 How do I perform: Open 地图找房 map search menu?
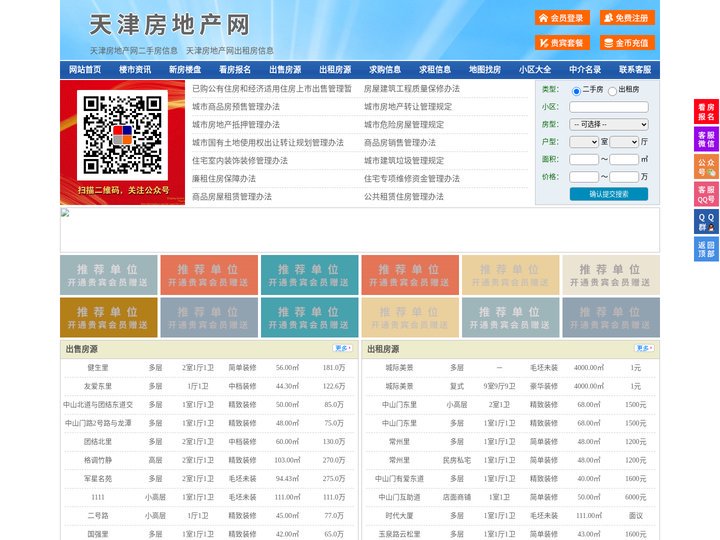tap(485, 70)
